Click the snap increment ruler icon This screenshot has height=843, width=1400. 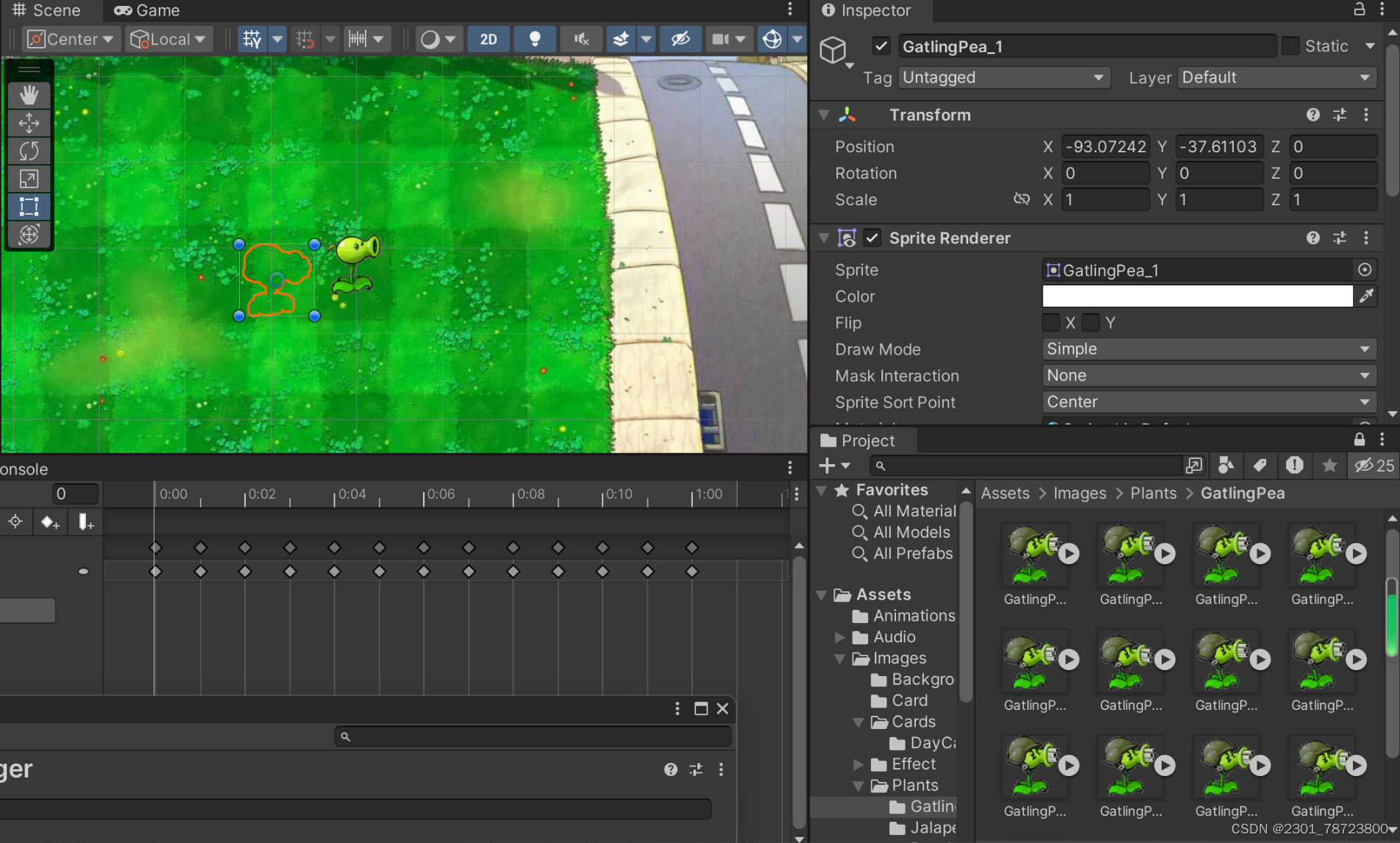358,39
